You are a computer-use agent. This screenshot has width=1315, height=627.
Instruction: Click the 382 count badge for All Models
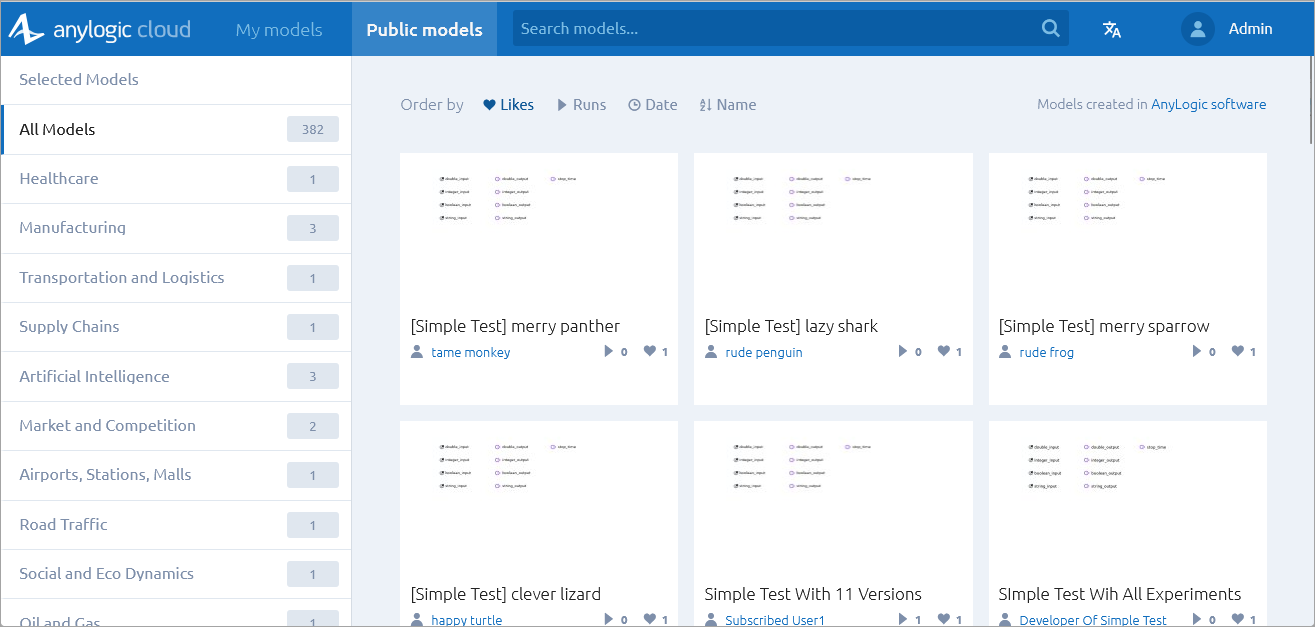[313, 129]
